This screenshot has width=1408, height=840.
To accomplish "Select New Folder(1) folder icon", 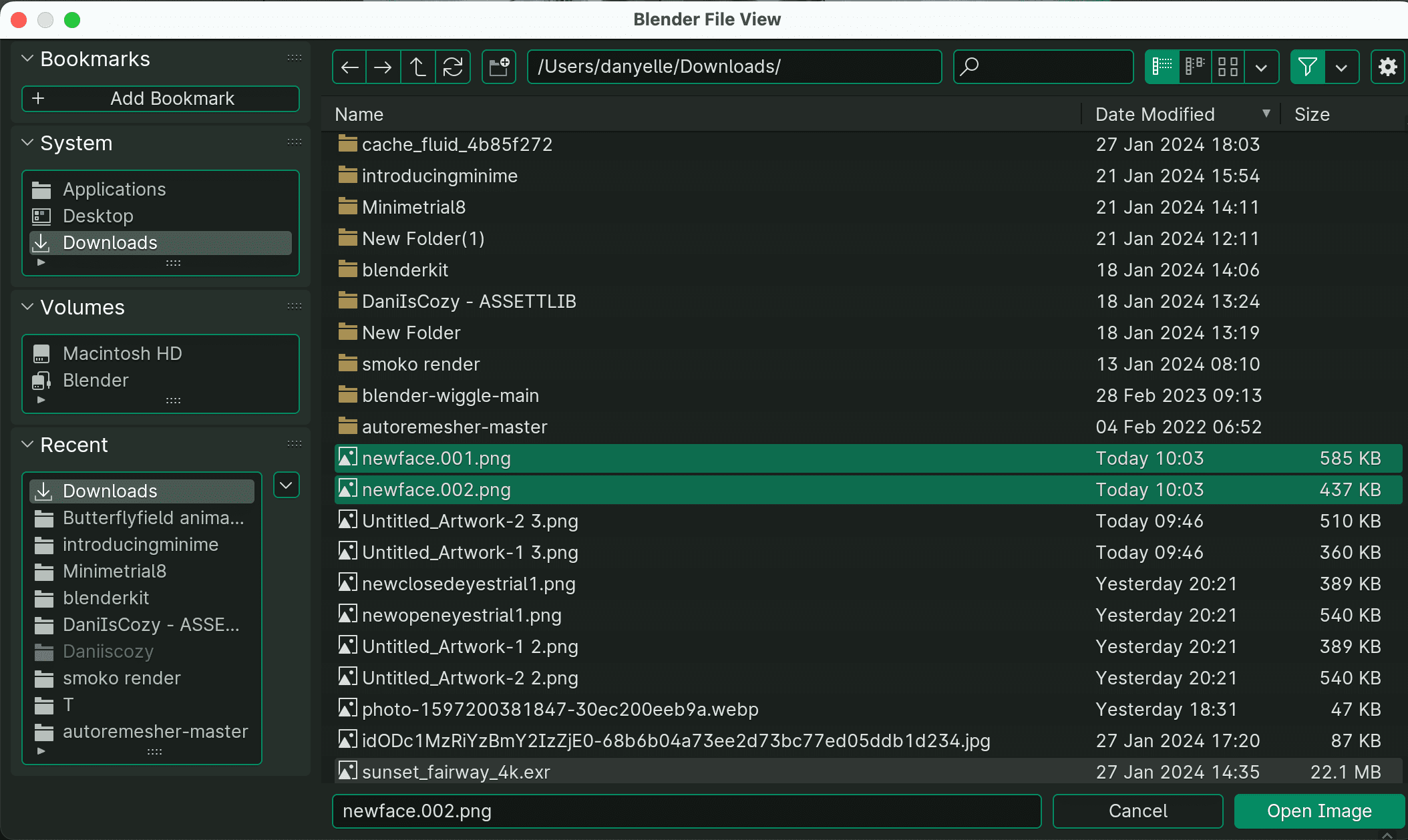I will pos(347,238).
